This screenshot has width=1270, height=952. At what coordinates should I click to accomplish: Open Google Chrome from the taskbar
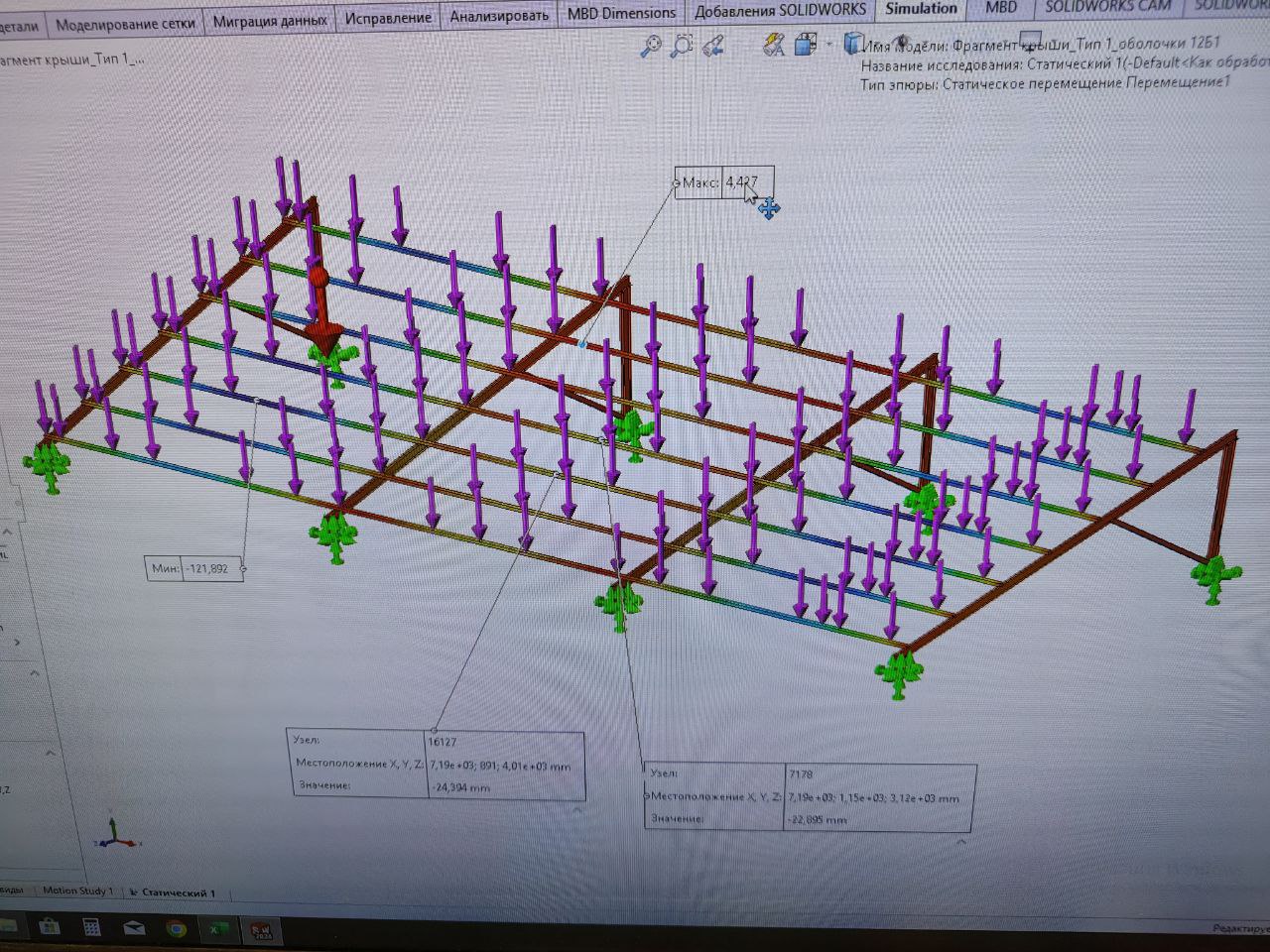pyautogui.click(x=177, y=928)
